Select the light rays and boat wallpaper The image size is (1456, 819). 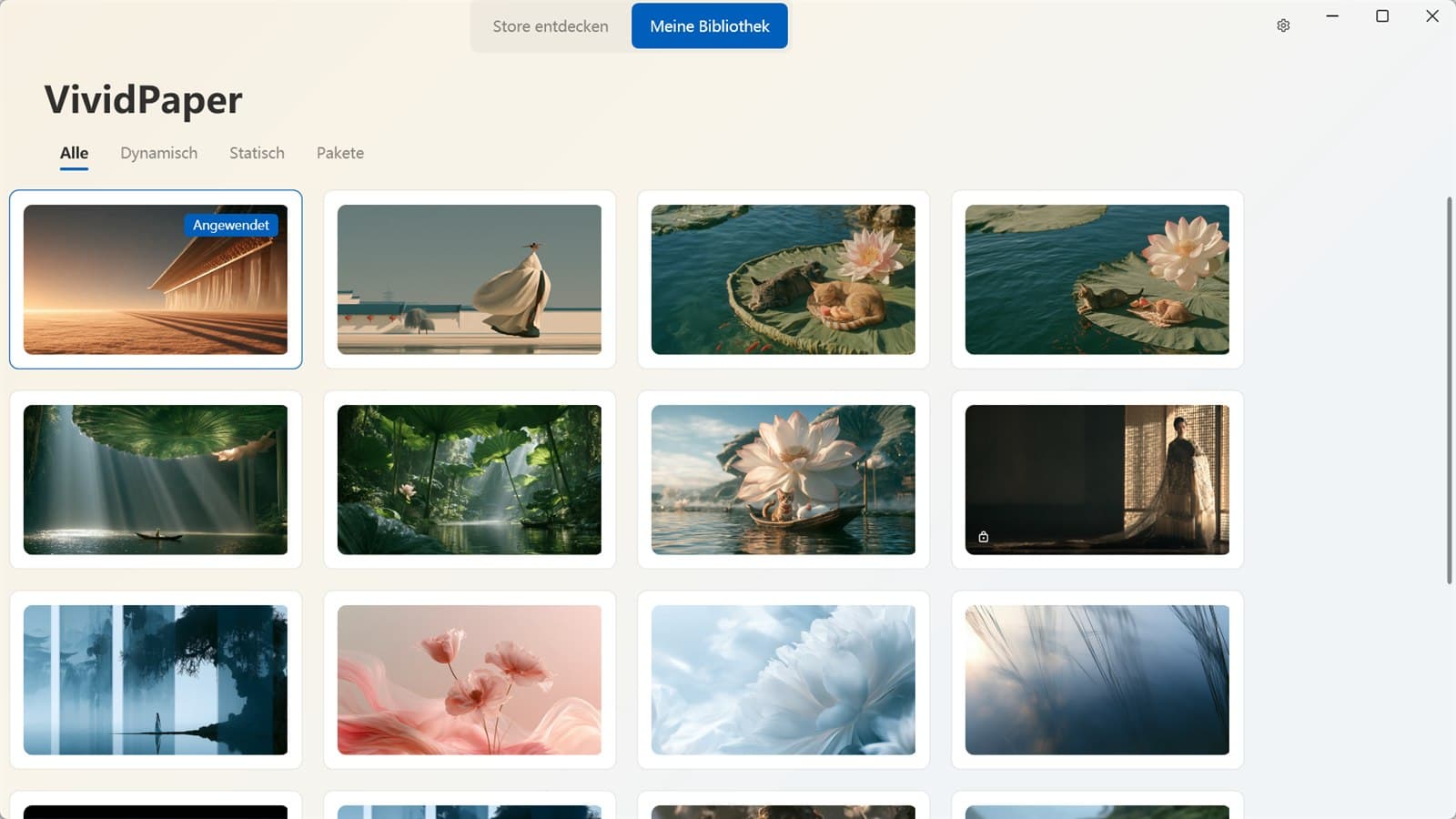156,480
